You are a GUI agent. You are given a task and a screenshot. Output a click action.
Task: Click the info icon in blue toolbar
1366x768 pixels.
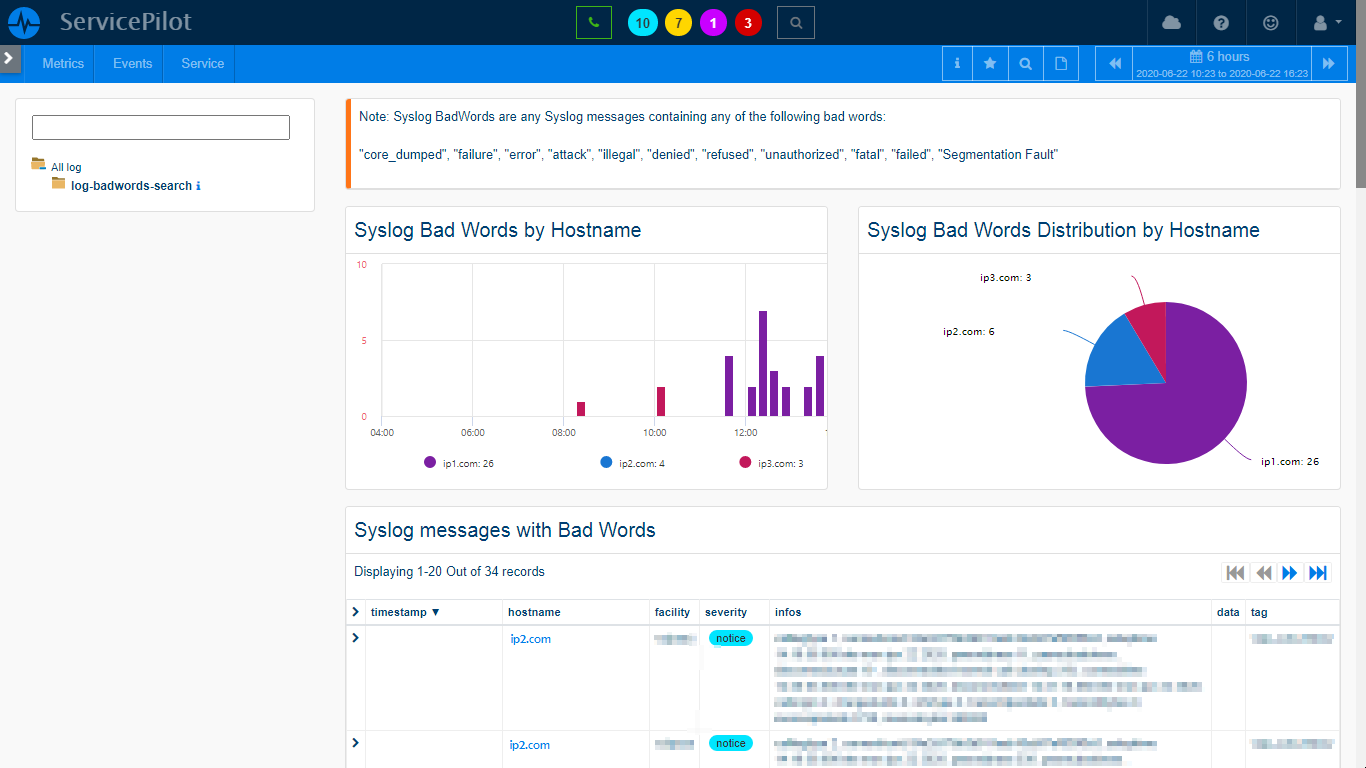[x=957, y=64]
